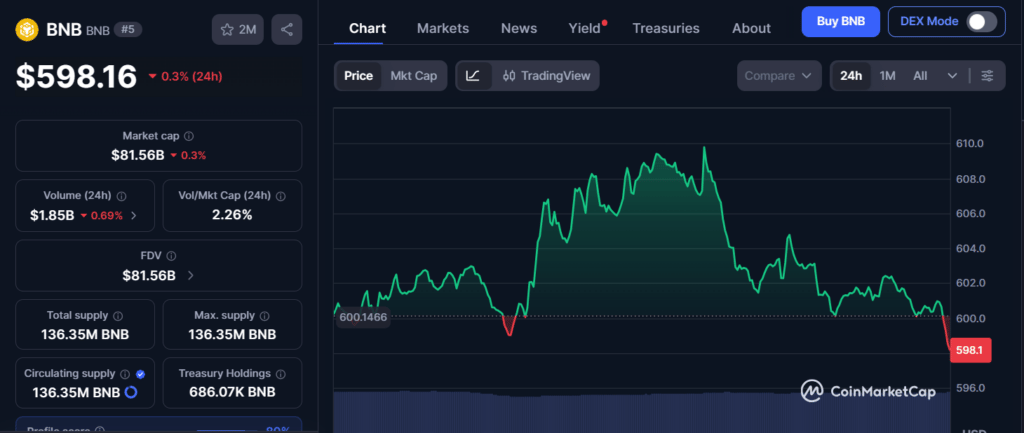The image size is (1024, 433).
Task: Switch to line chart icon
Action: click(473, 76)
